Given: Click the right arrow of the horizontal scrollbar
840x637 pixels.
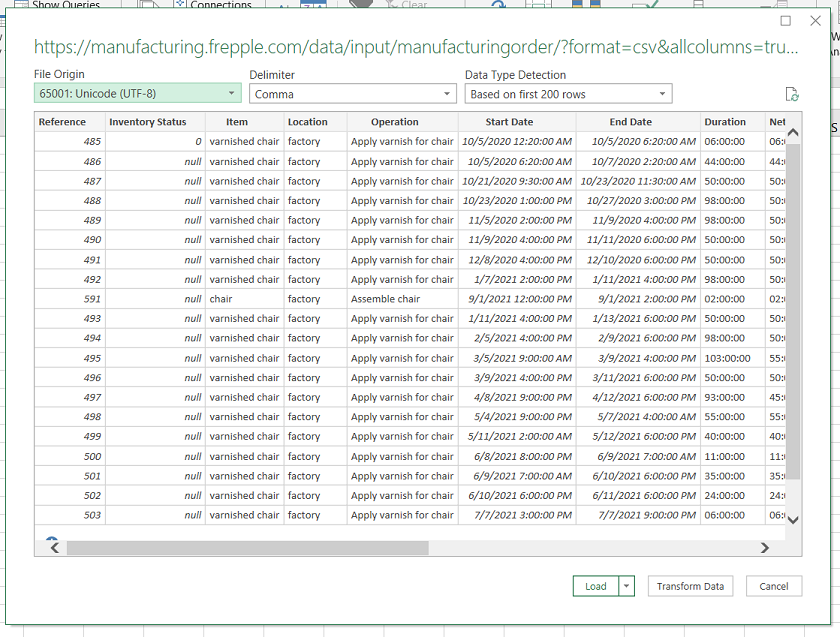Looking at the screenshot, I should [765, 548].
